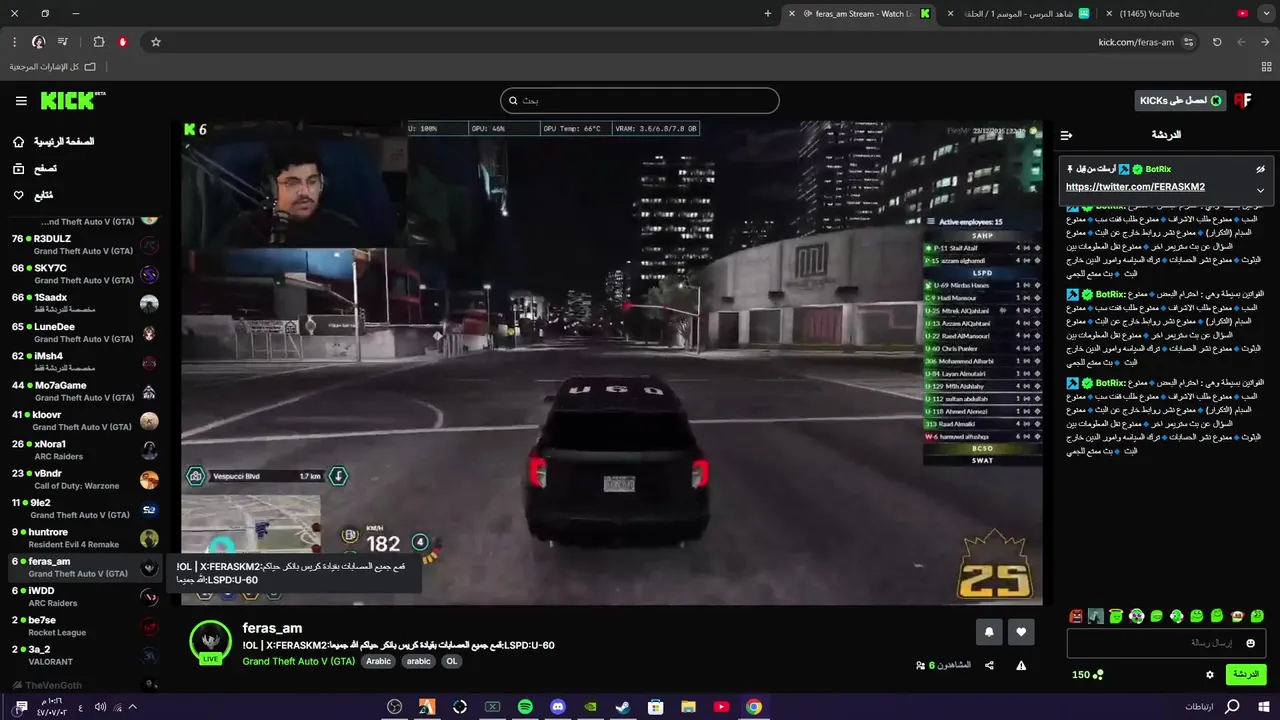Click the Get KICKs button
The width and height of the screenshot is (1280, 720).
tap(1180, 100)
